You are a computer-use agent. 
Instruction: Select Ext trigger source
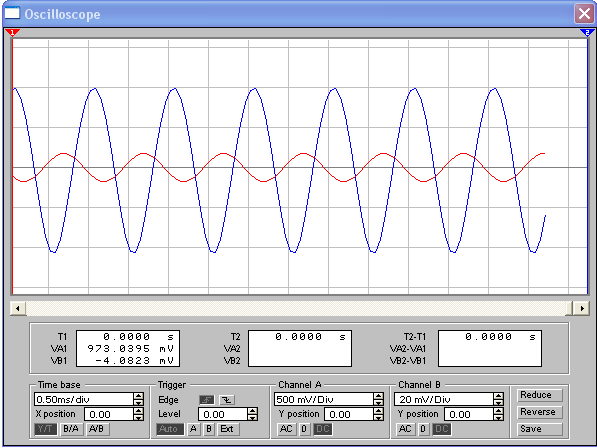click(227, 429)
